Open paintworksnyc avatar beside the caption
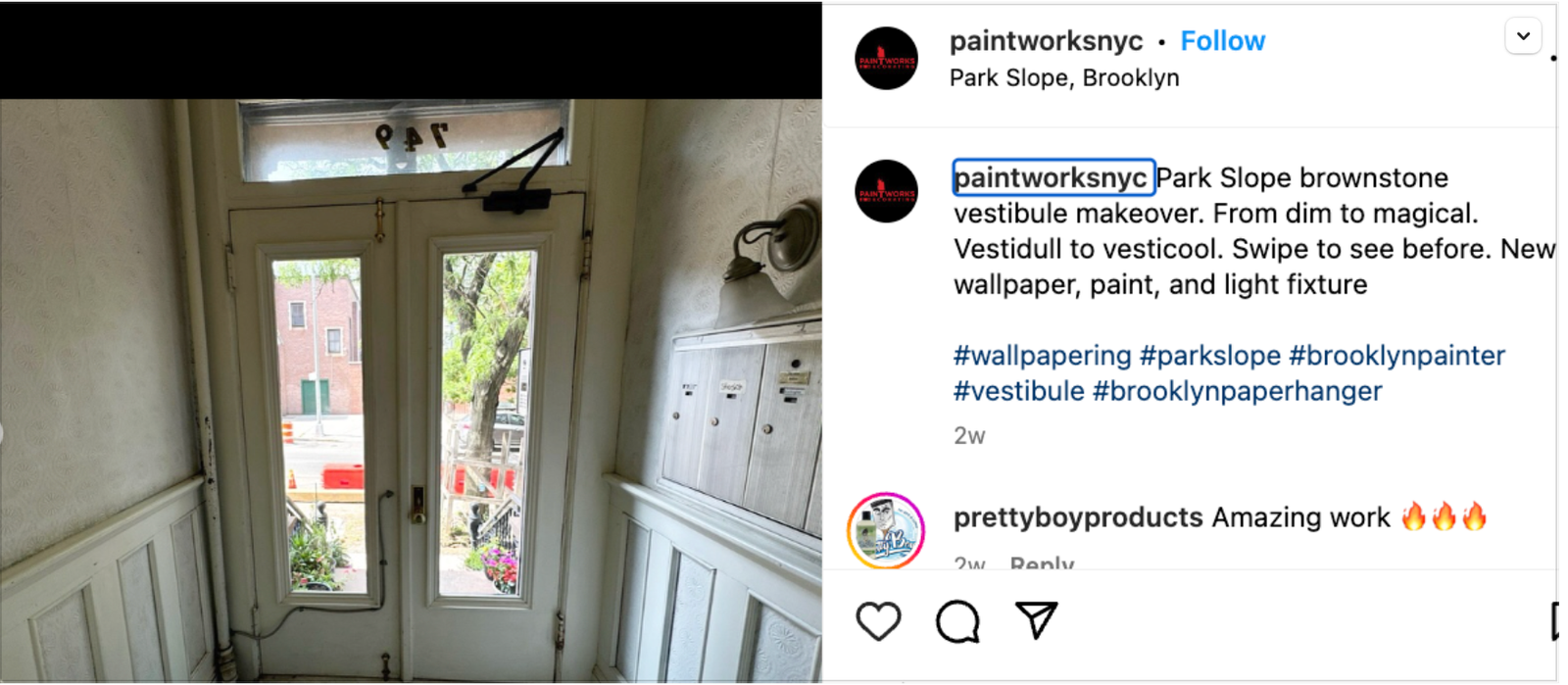Image resolution: width=1568 pixels, height=685 pixels. pyautogui.click(x=886, y=191)
